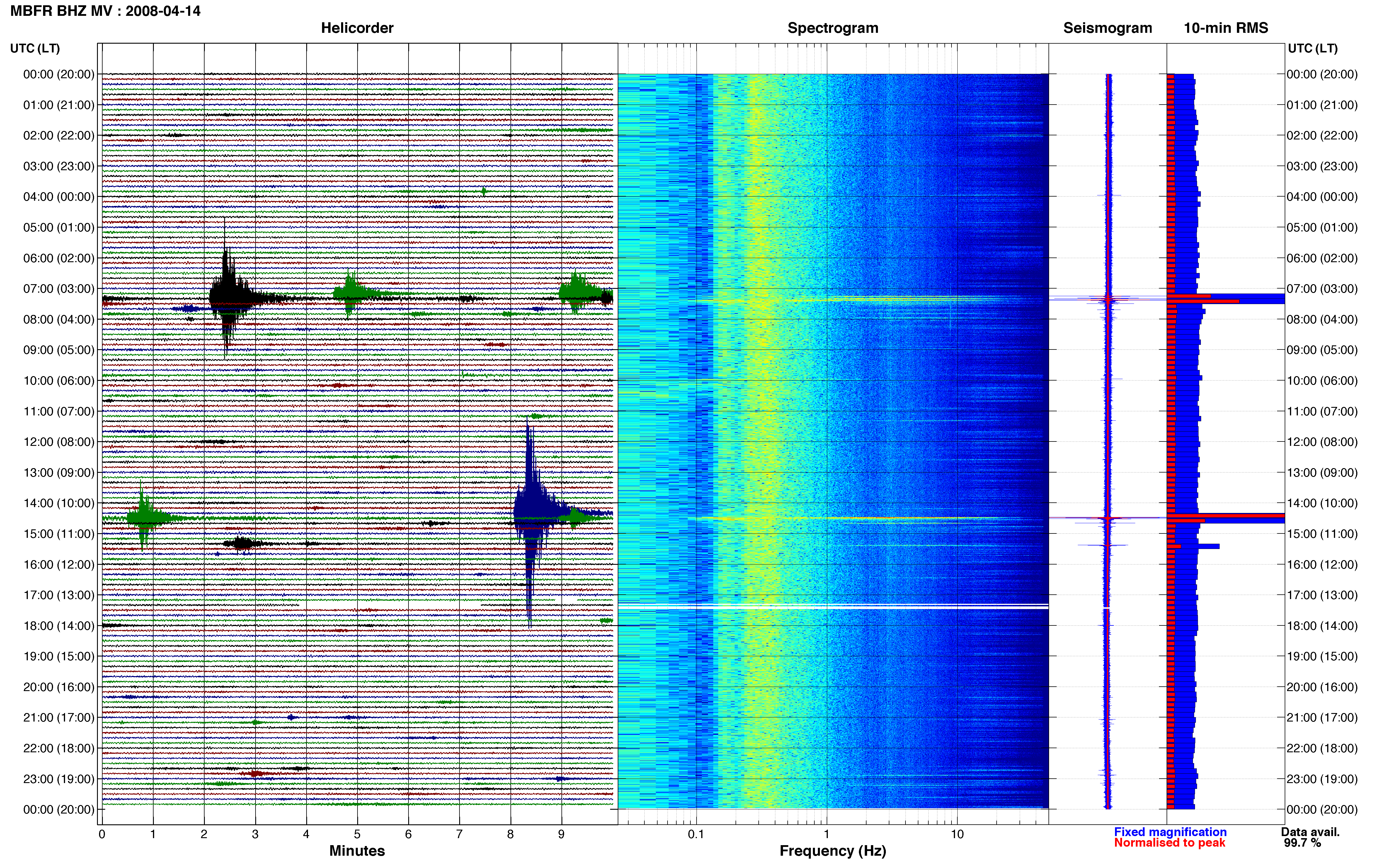Click '18:00 (14:00)' on helicorder time axis

(59, 626)
